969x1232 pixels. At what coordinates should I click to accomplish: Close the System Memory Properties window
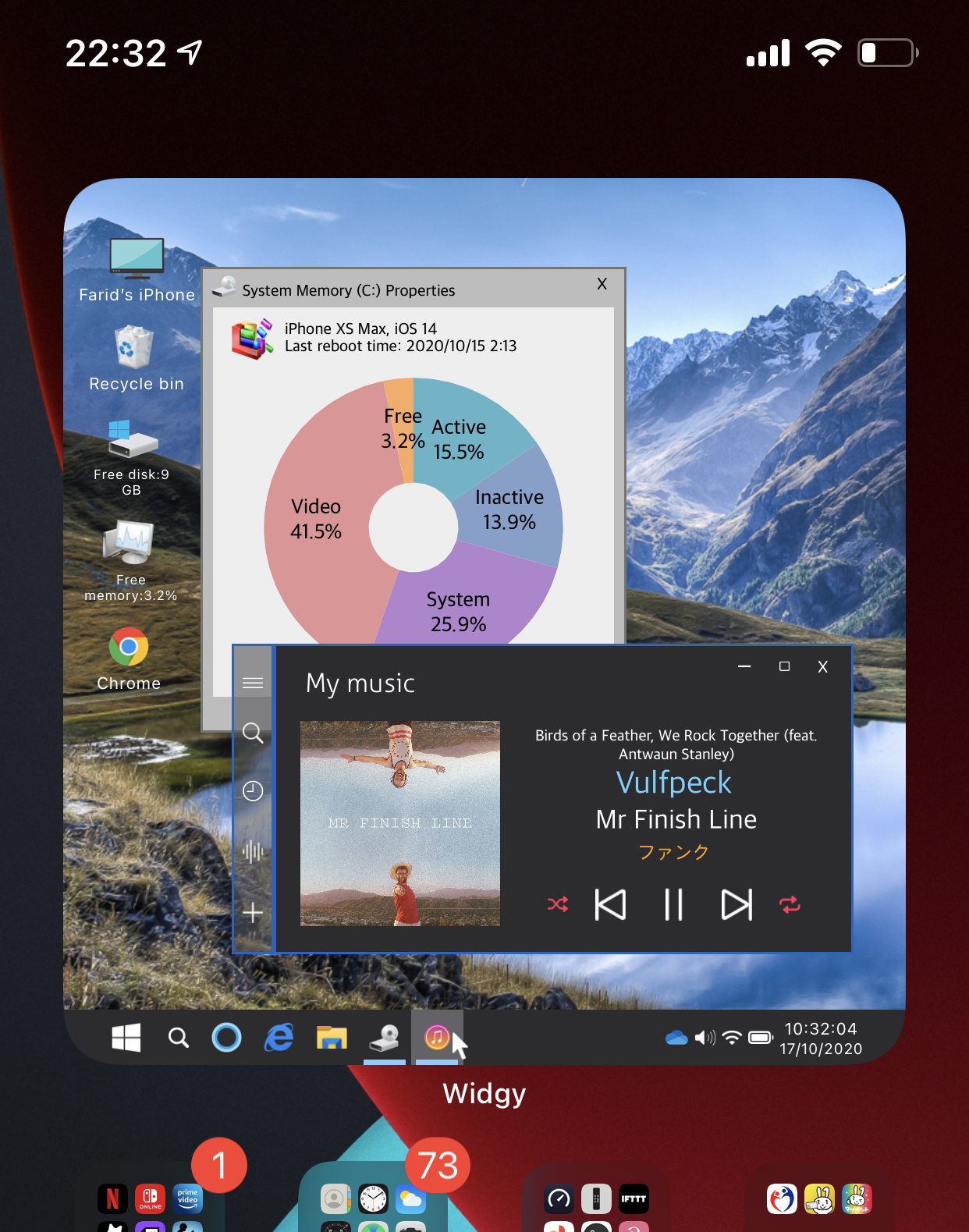click(602, 283)
